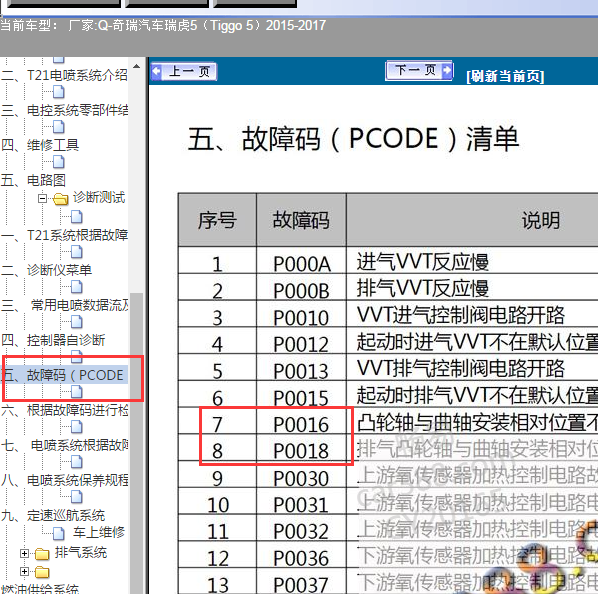Click scroll-up arrow of tree panel scrollbar

click(x=136, y=66)
